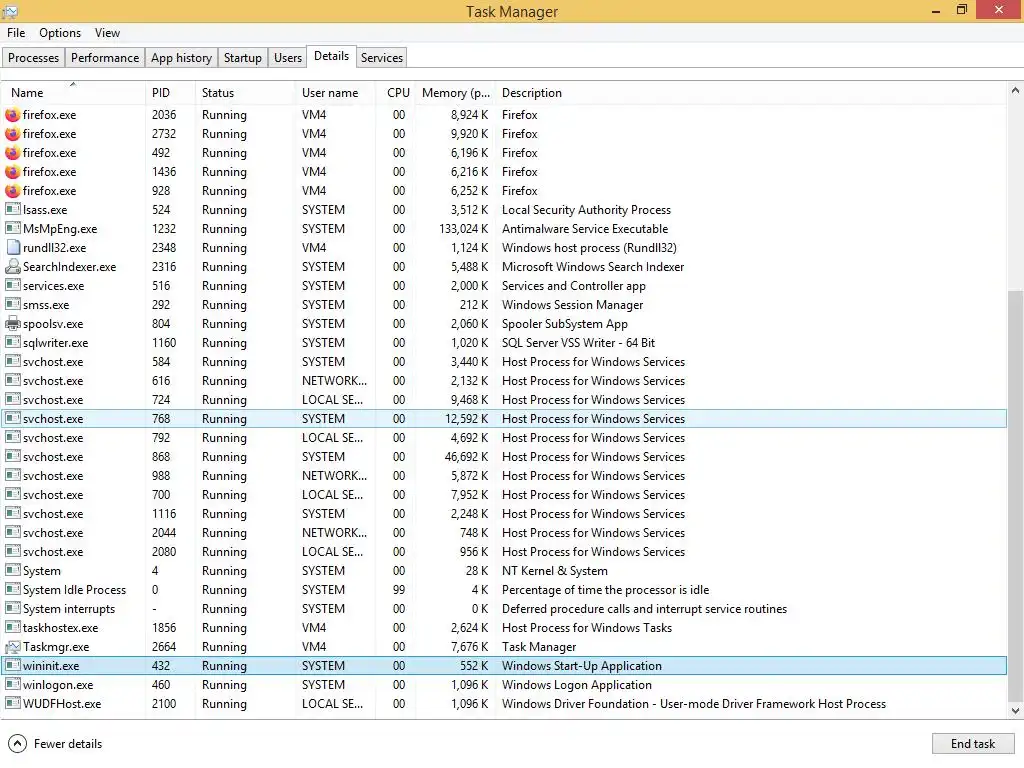Screen dimensions: 1024x768
Task: Select memory value 133,024 K
Action: 463,229
